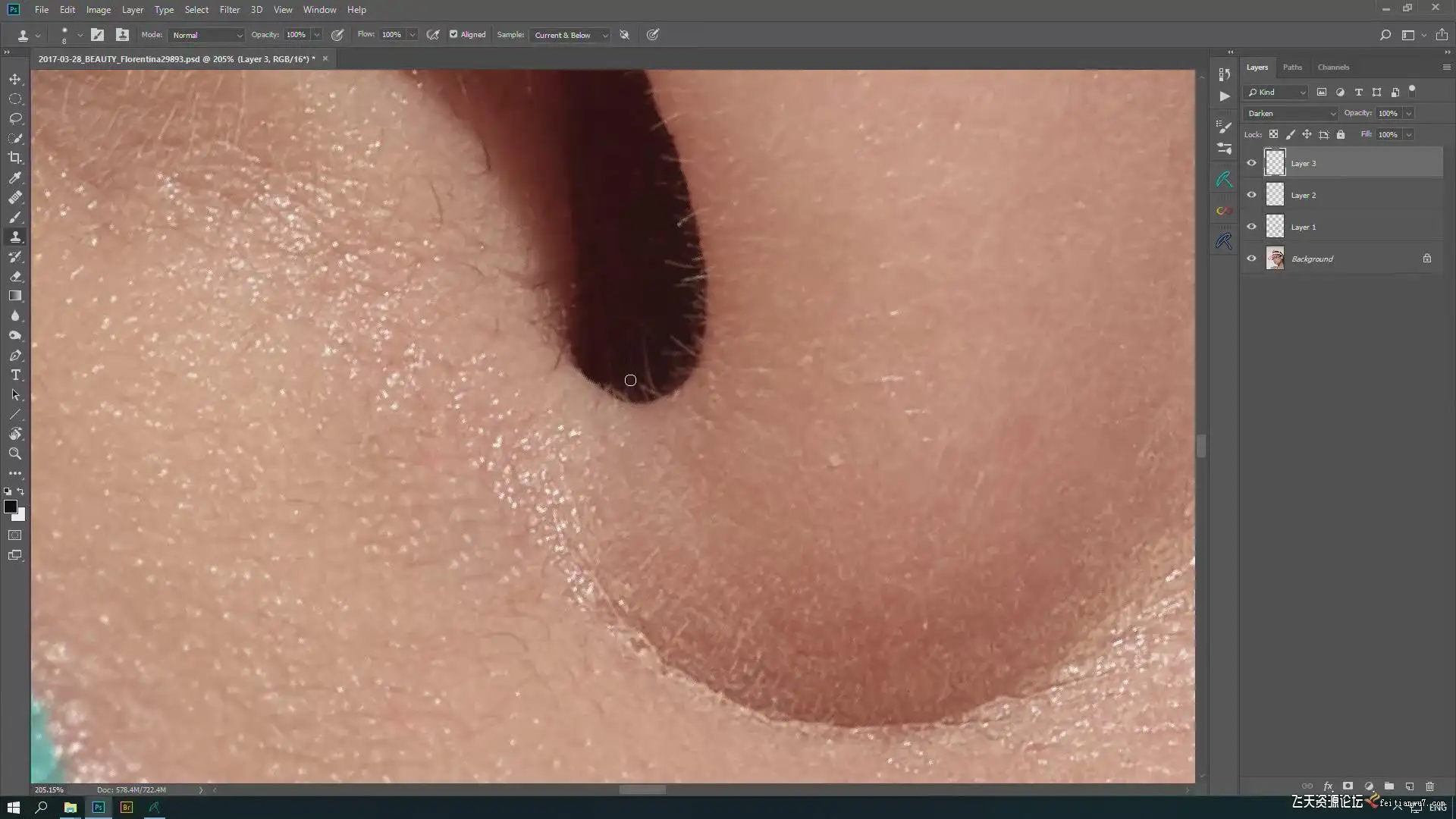
Task: Hide the Background layer visibility
Action: point(1251,259)
